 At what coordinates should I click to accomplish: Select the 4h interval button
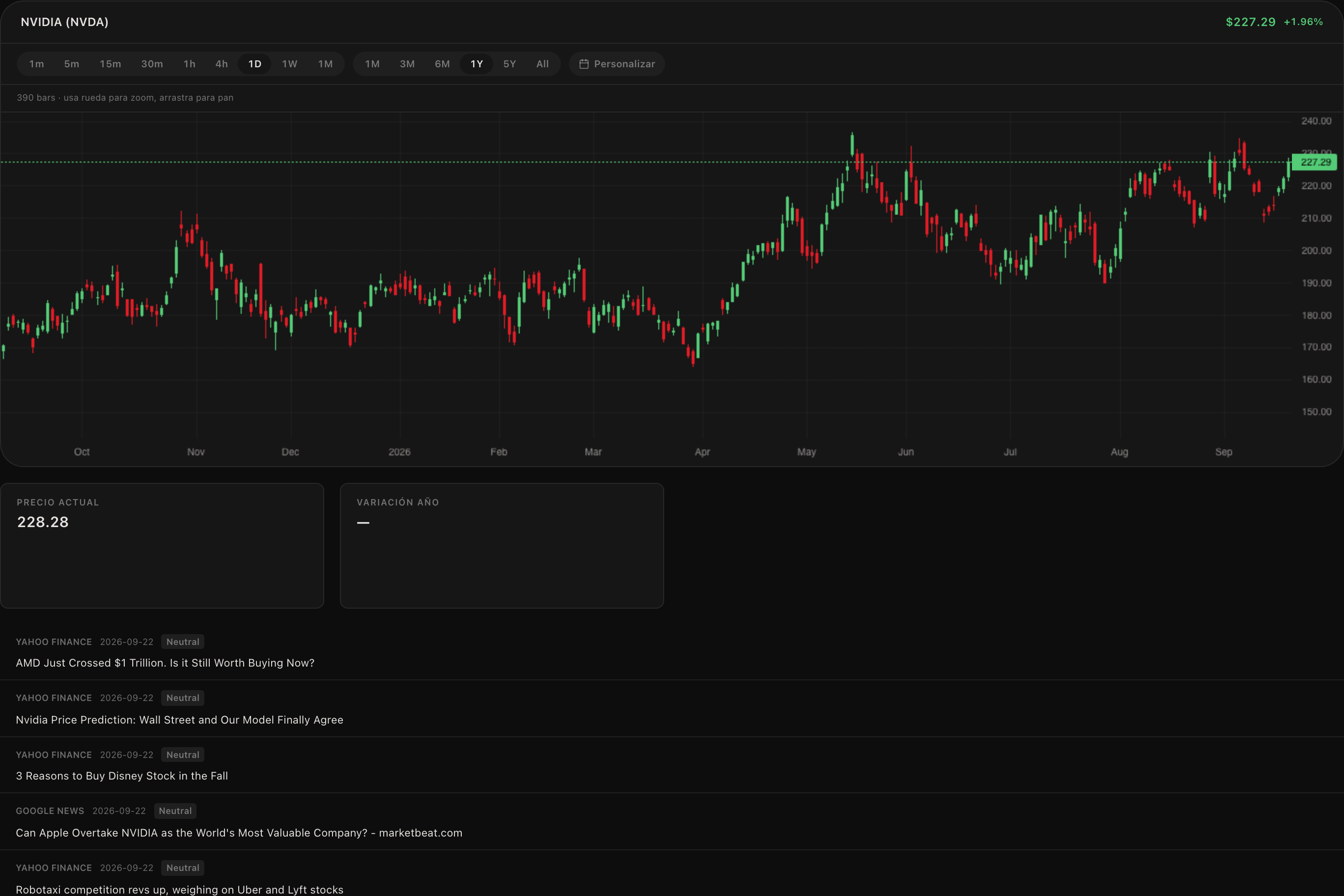[222, 64]
